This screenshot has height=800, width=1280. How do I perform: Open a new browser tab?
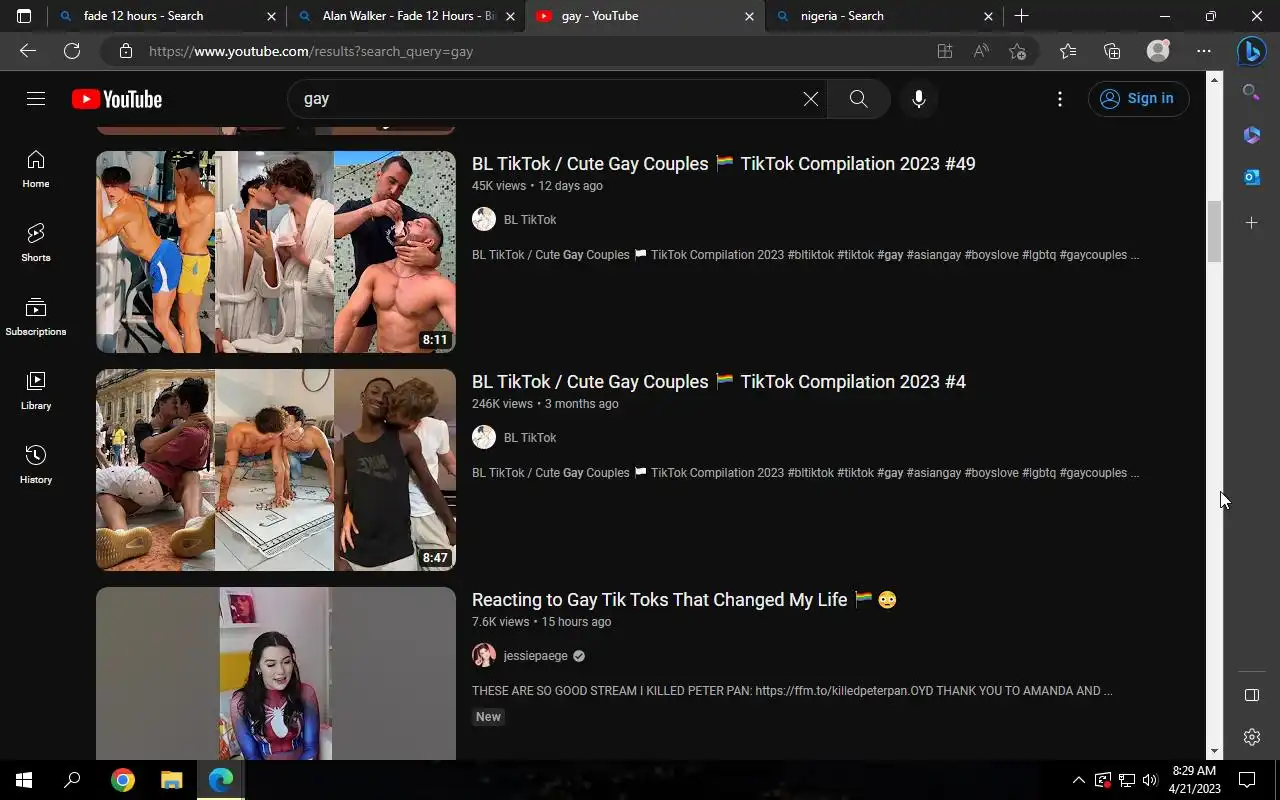coord(1021,16)
